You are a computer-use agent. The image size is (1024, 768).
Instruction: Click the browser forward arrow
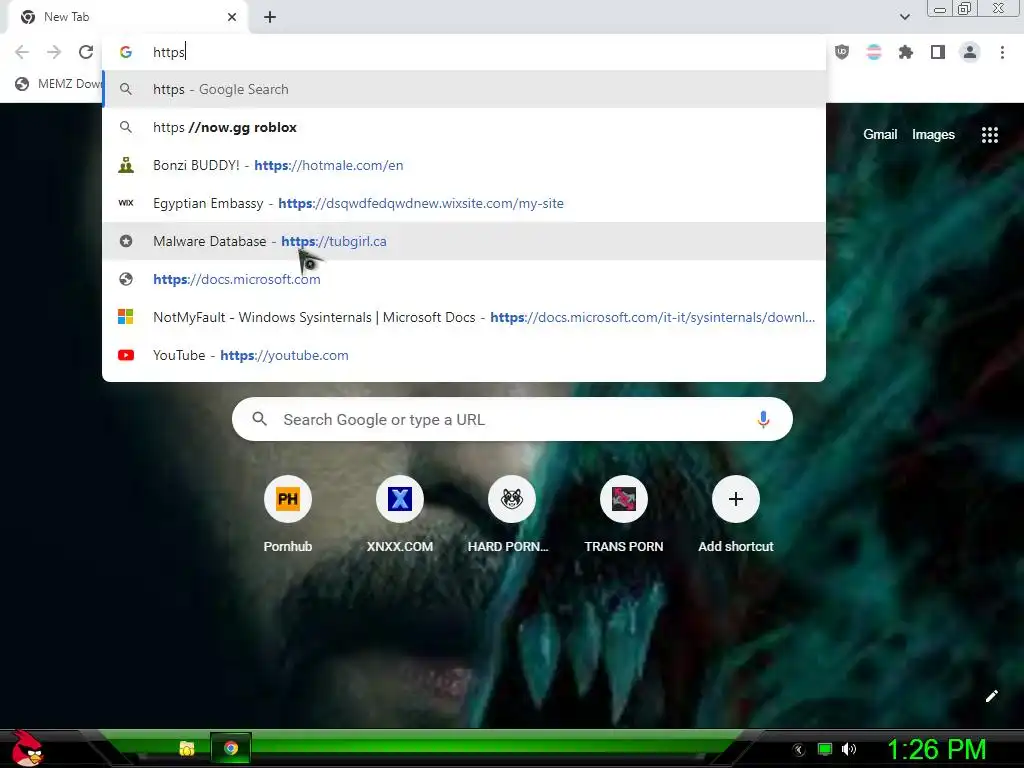(x=54, y=52)
